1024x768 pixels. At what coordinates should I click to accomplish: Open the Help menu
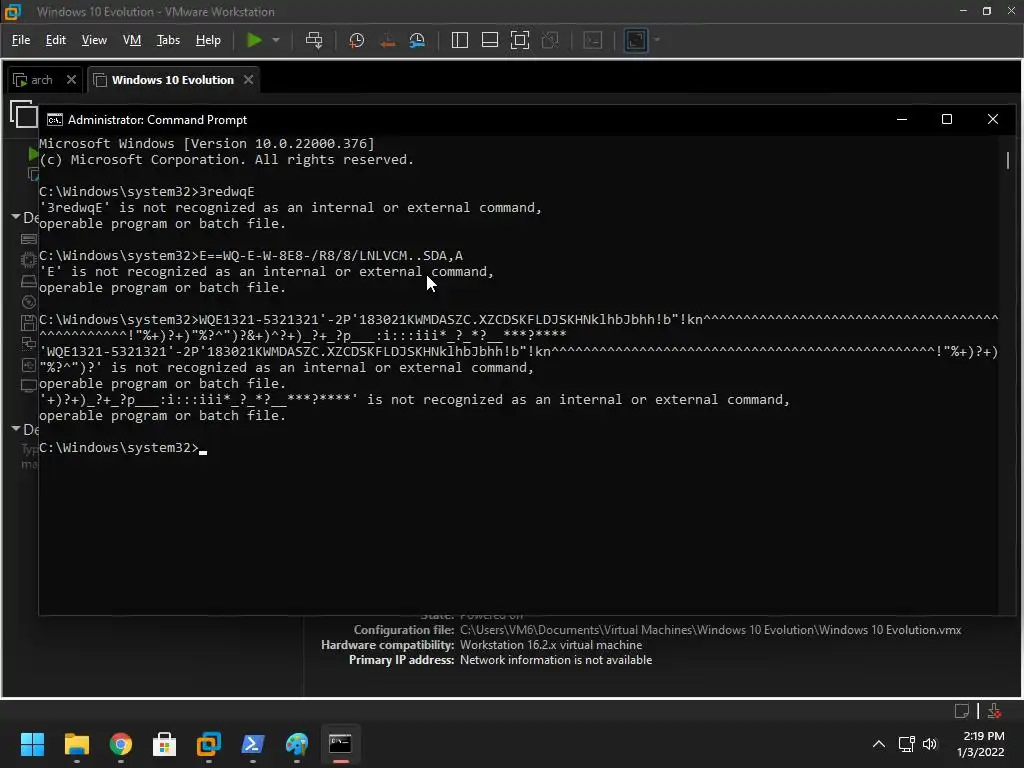coord(208,40)
